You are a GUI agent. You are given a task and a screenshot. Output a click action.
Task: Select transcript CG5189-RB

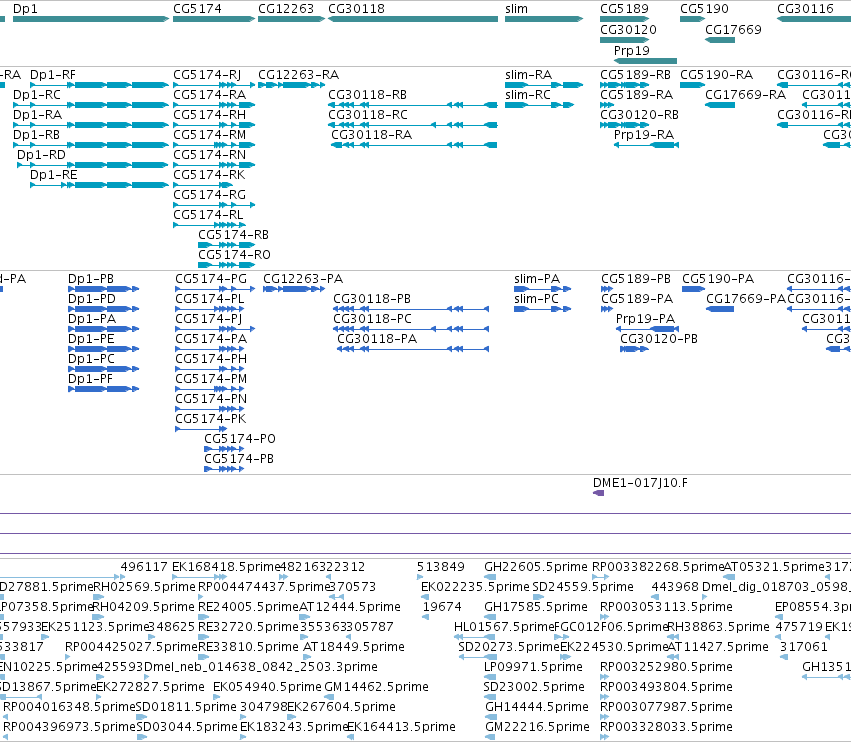pyautogui.click(x=636, y=74)
